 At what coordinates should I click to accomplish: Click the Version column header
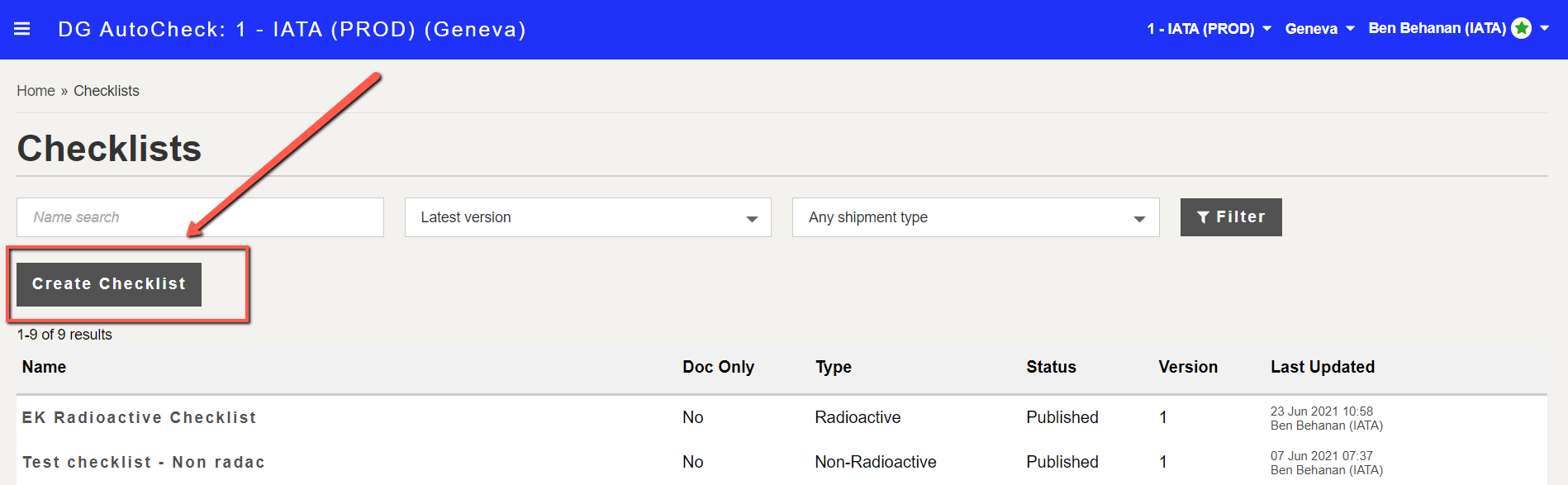[x=1188, y=367]
